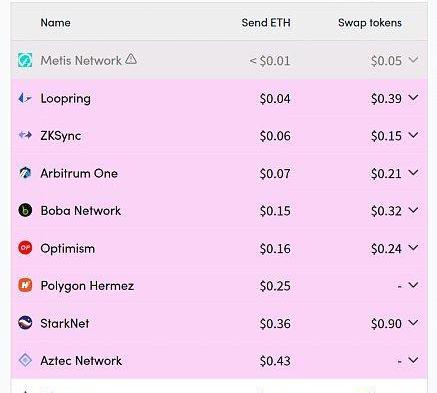Open the Polygon Hermez name link
This screenshot has height=393, width=437.
[87, 286]
